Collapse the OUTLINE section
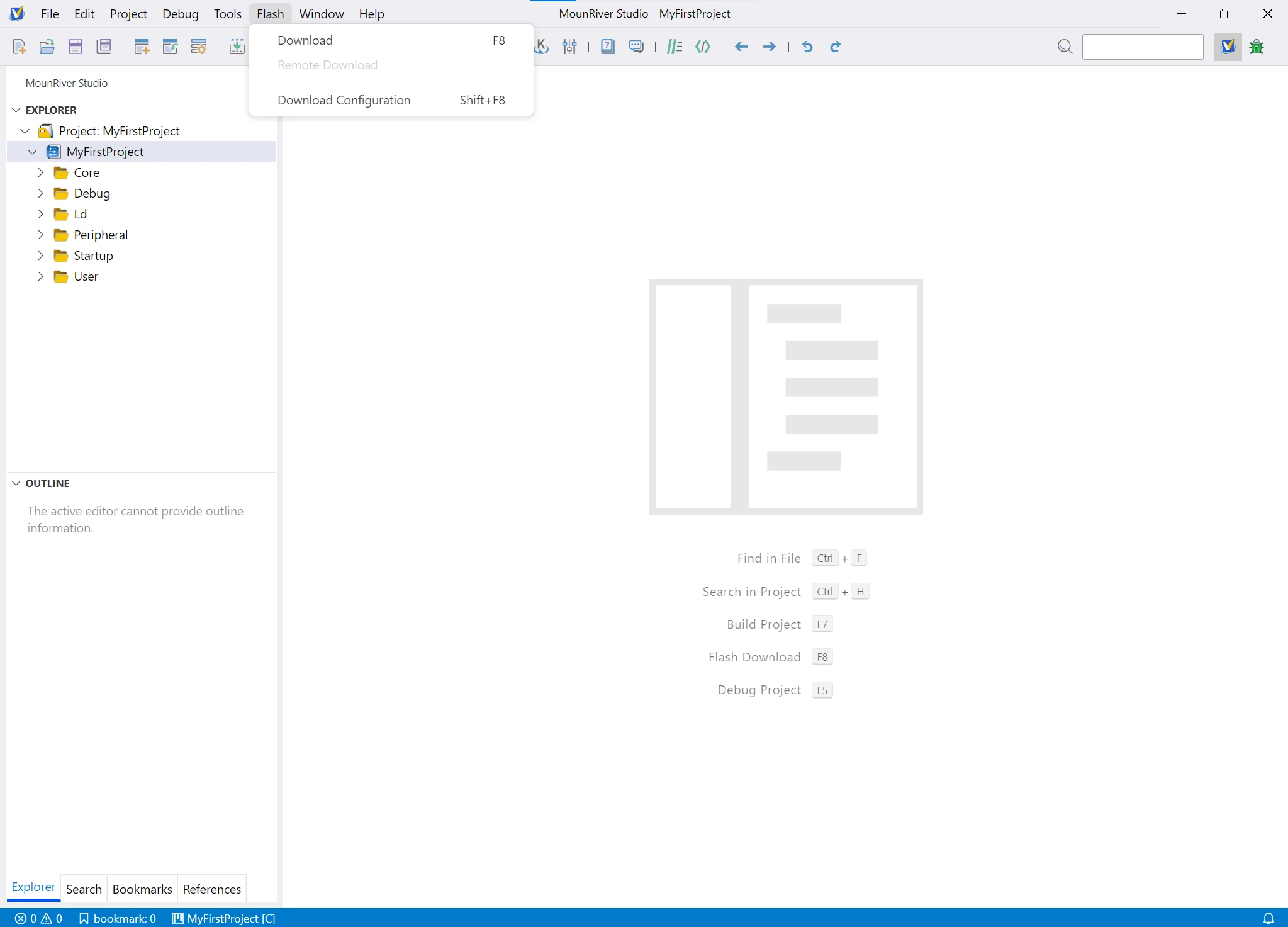Image resolution: width=1288 pixels, height=927 pixels. pos(16,483)
